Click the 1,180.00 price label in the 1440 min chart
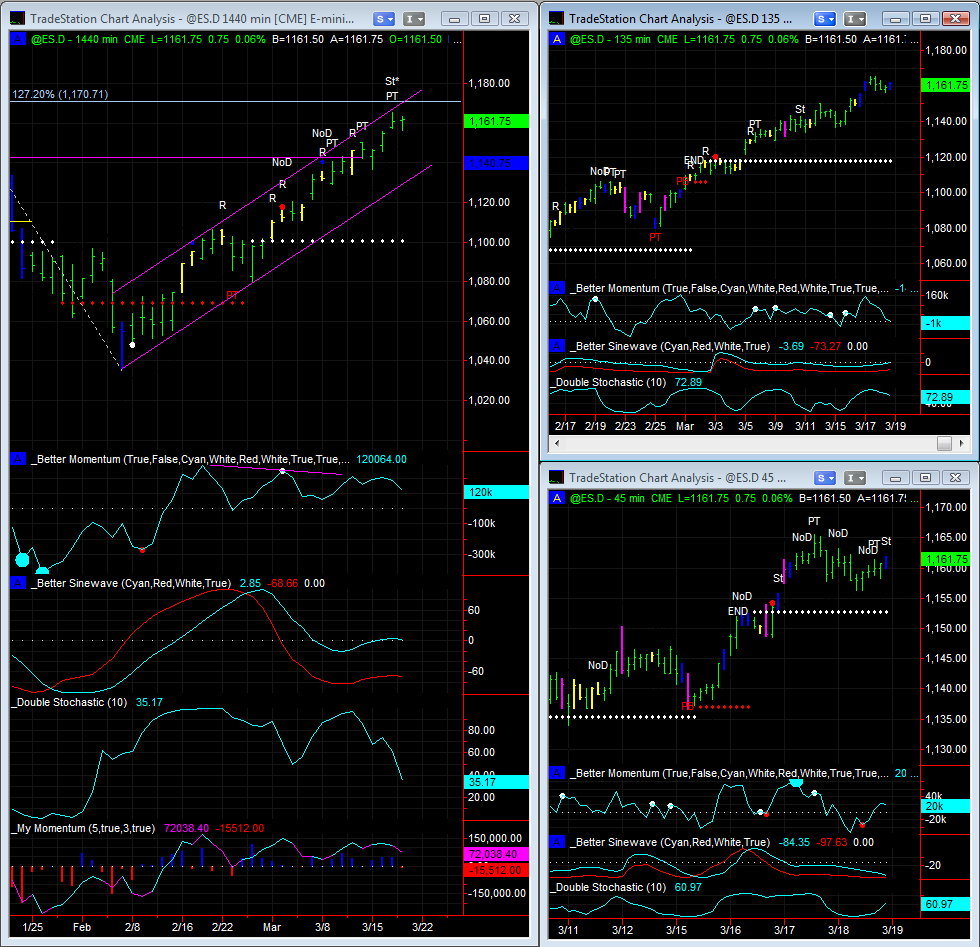The image size is (980, 947). (489, 83)
